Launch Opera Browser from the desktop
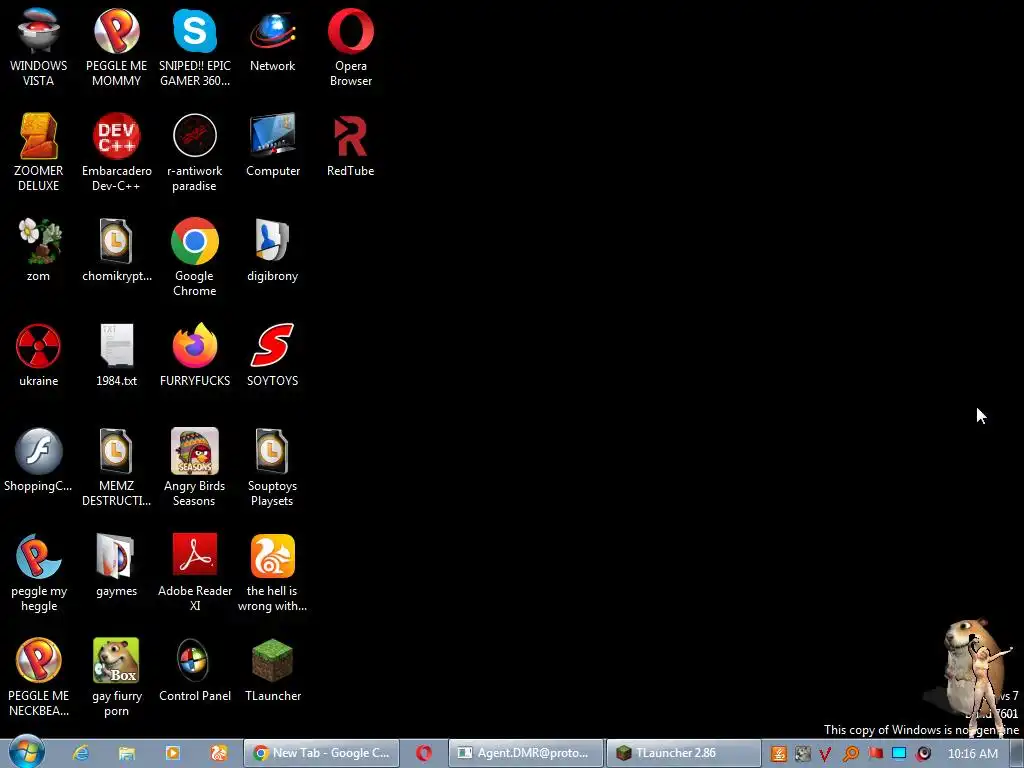1024x768 pixels. [351, 47]
